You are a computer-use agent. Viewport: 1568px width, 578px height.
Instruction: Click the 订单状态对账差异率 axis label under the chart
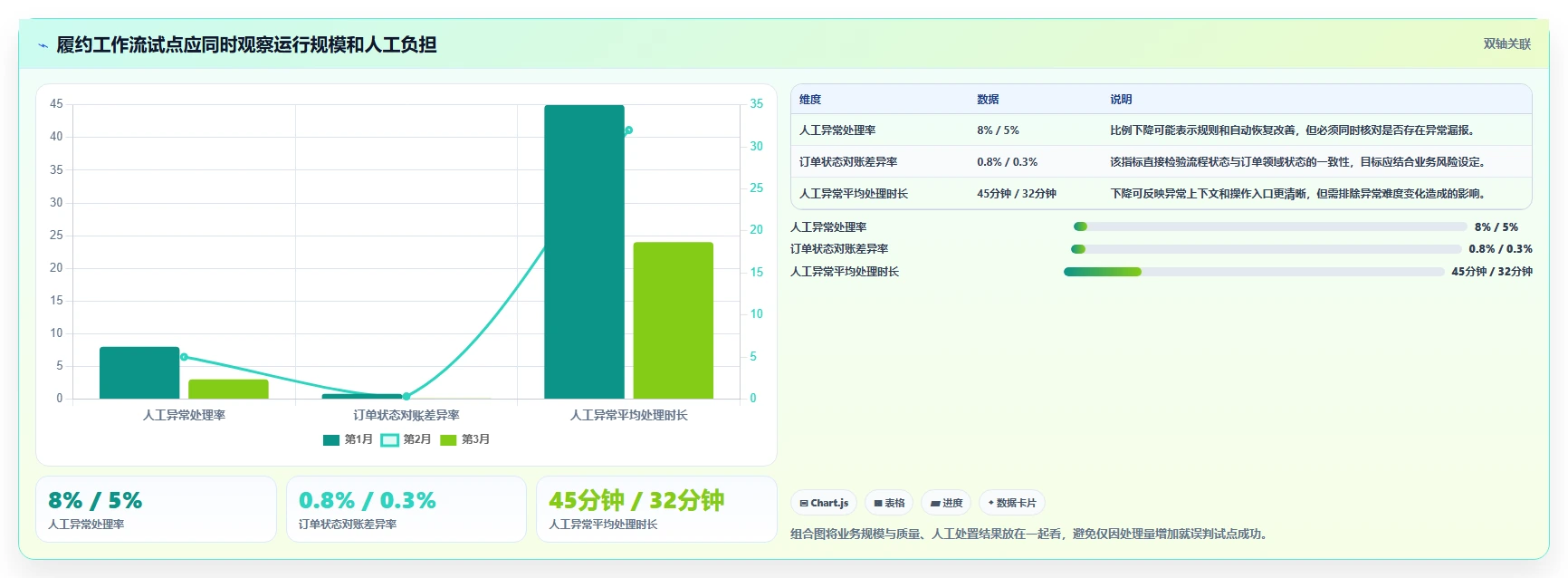click(406, 415)
